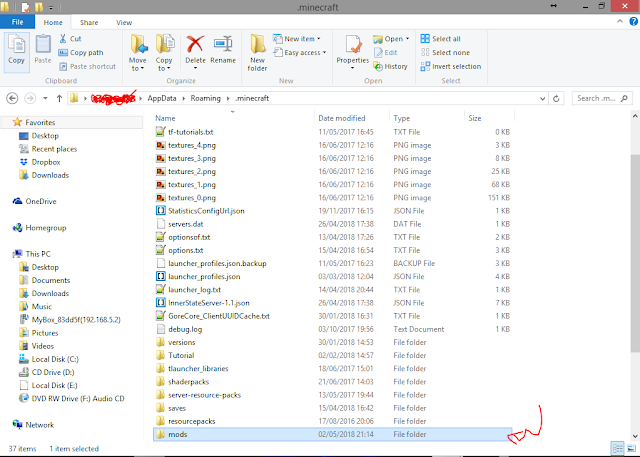Create a New folder from ribbon
Screen dimensions: 640x457
(x=258, y=53)
